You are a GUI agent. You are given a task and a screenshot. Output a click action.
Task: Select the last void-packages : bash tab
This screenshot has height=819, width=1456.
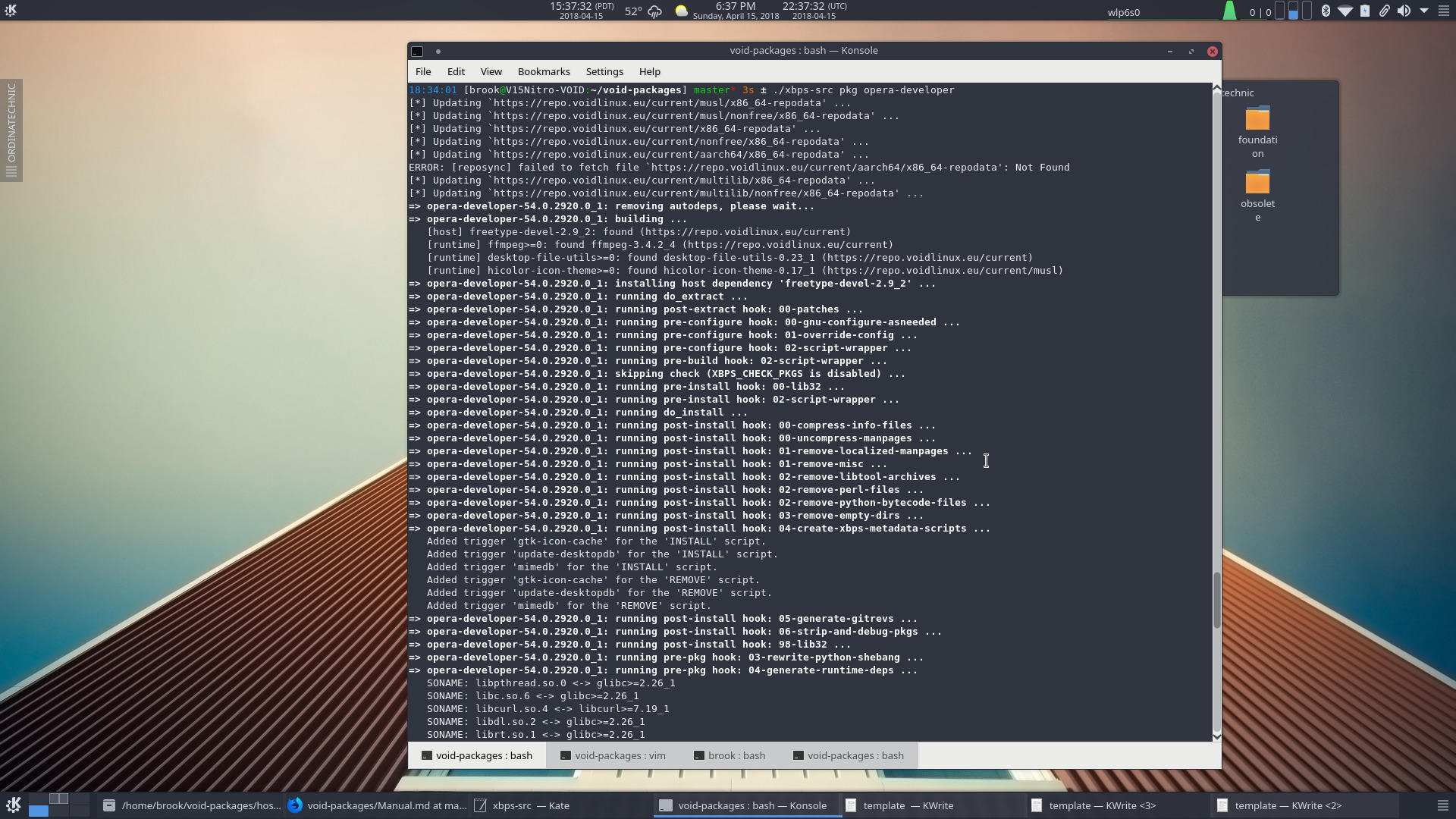tap(849, 755)
